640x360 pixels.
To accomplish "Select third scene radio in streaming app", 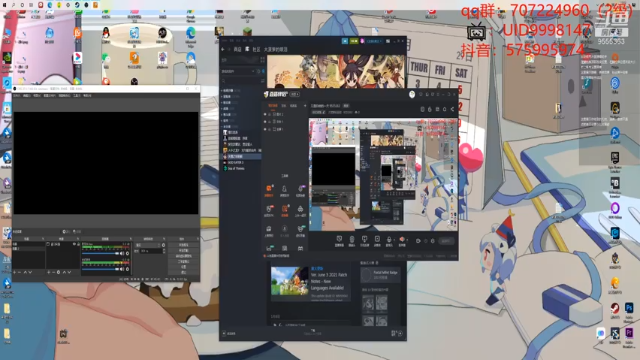I will [265, 129].
